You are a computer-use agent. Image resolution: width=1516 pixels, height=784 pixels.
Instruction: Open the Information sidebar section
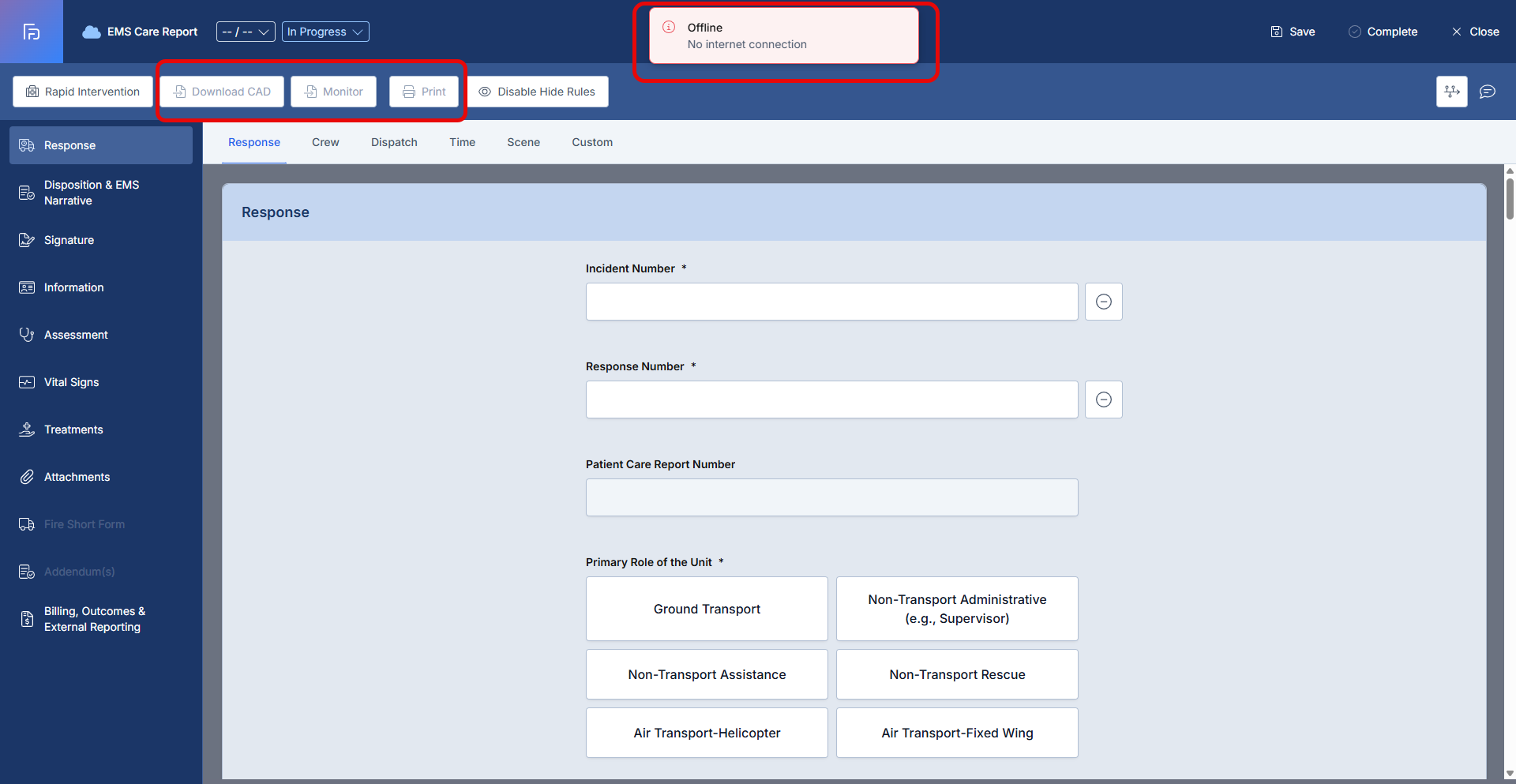point(101,287)
